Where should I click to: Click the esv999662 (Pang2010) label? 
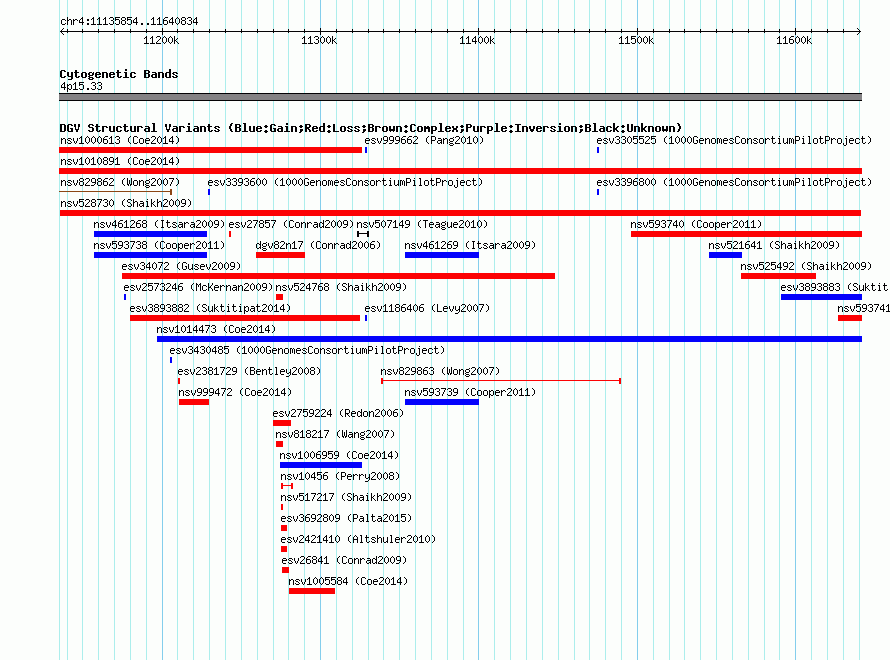[424, 140]
